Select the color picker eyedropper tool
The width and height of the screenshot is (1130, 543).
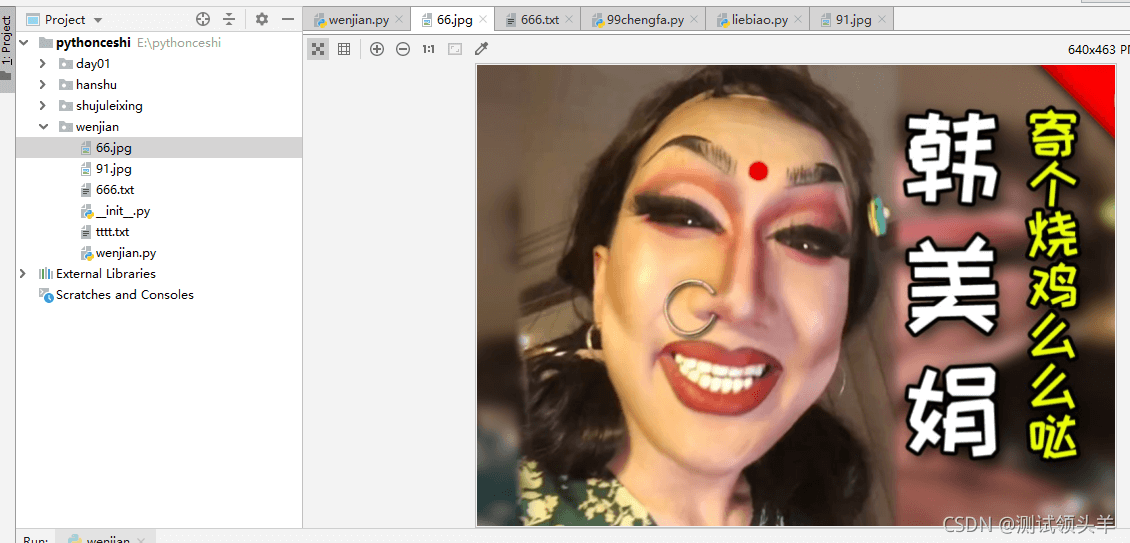481,49
